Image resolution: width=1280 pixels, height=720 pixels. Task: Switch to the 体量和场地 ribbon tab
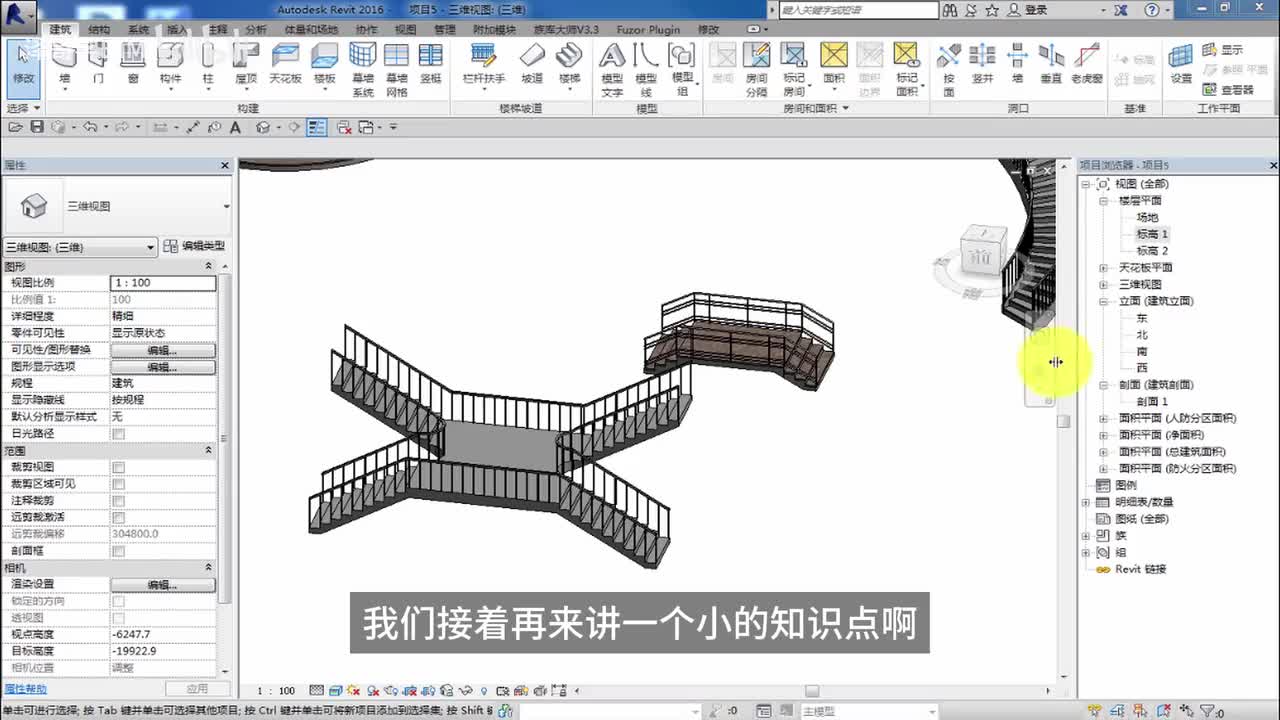click(311, 30)
